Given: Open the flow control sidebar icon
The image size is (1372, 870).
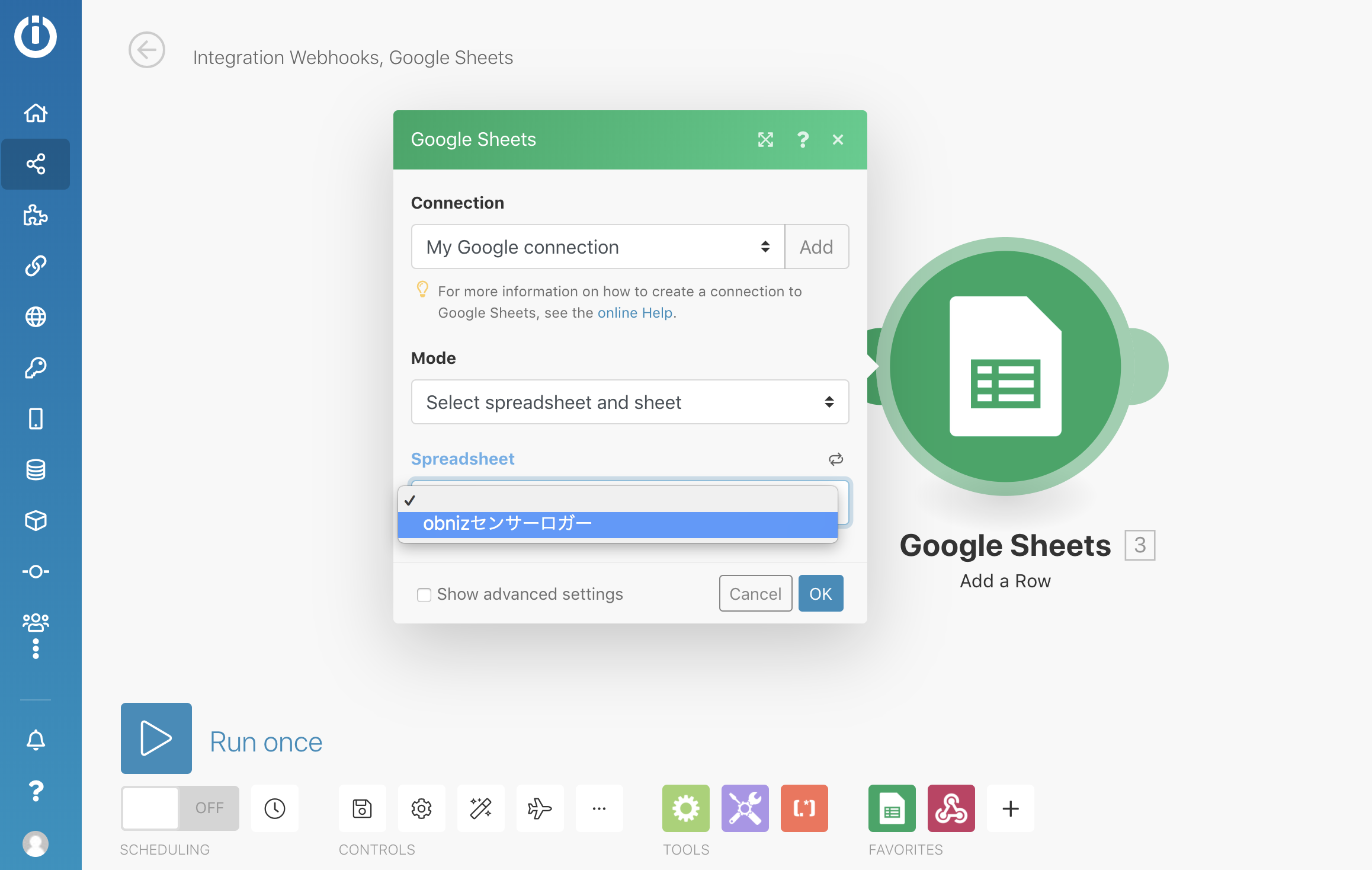Looking at the screenshot, I should [x=36, y=572].
